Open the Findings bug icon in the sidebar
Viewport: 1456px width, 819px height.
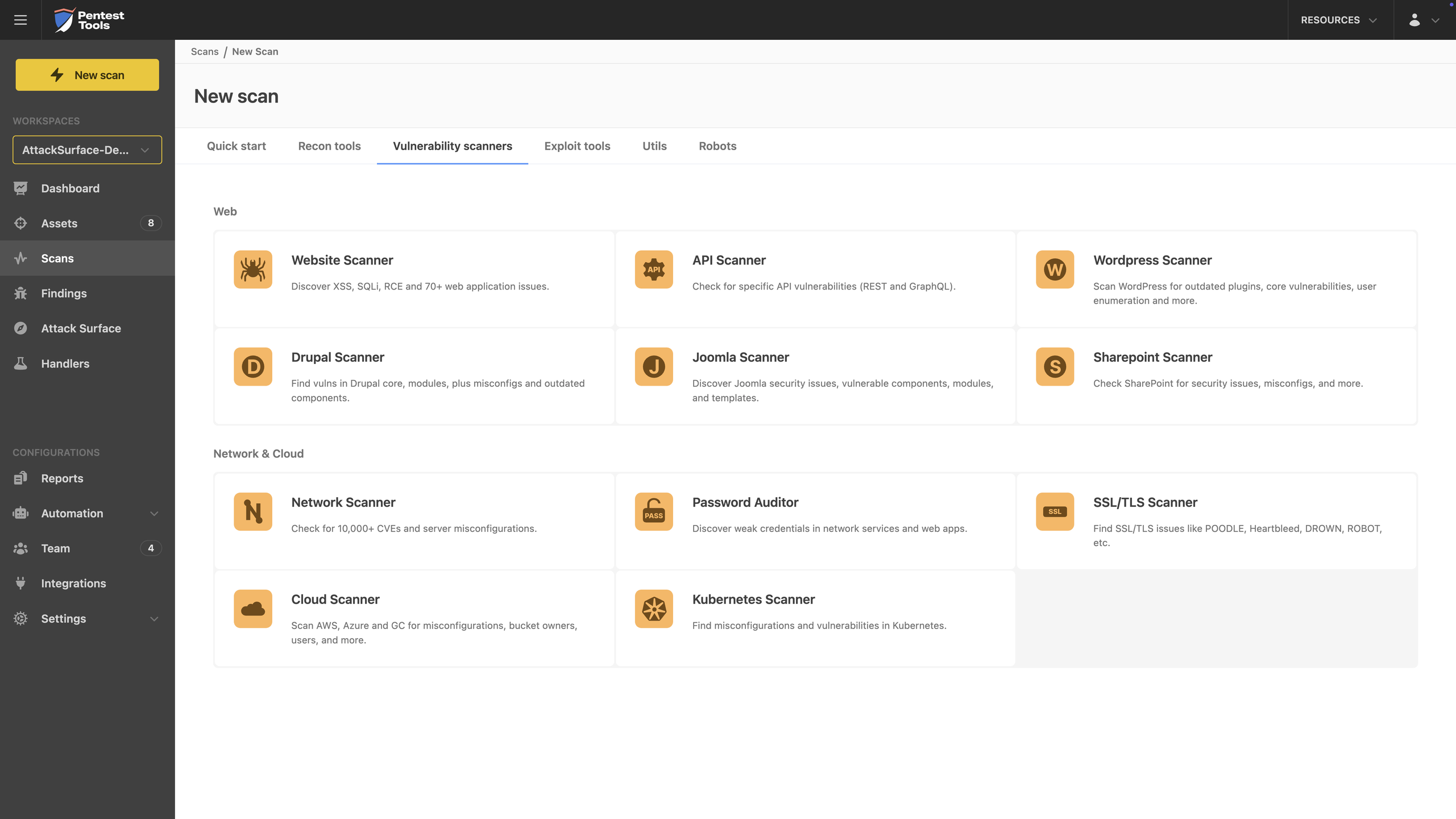(x=21, y=293)
